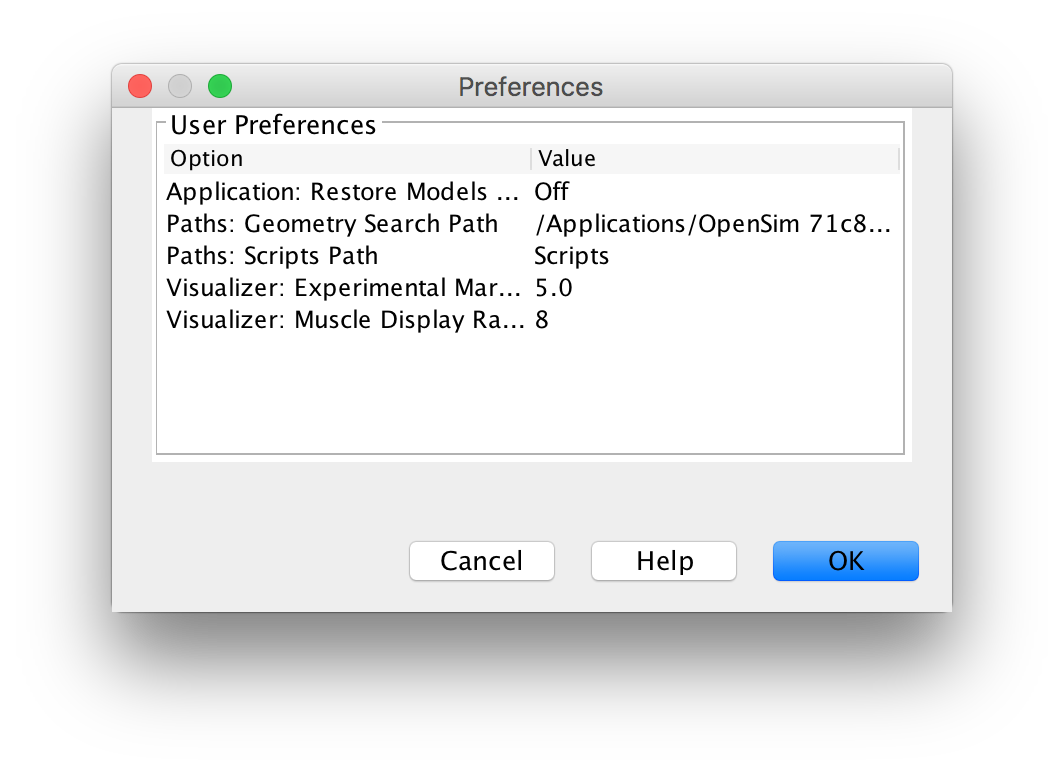Click the Geometry Search Path value field

click(712, 223)
